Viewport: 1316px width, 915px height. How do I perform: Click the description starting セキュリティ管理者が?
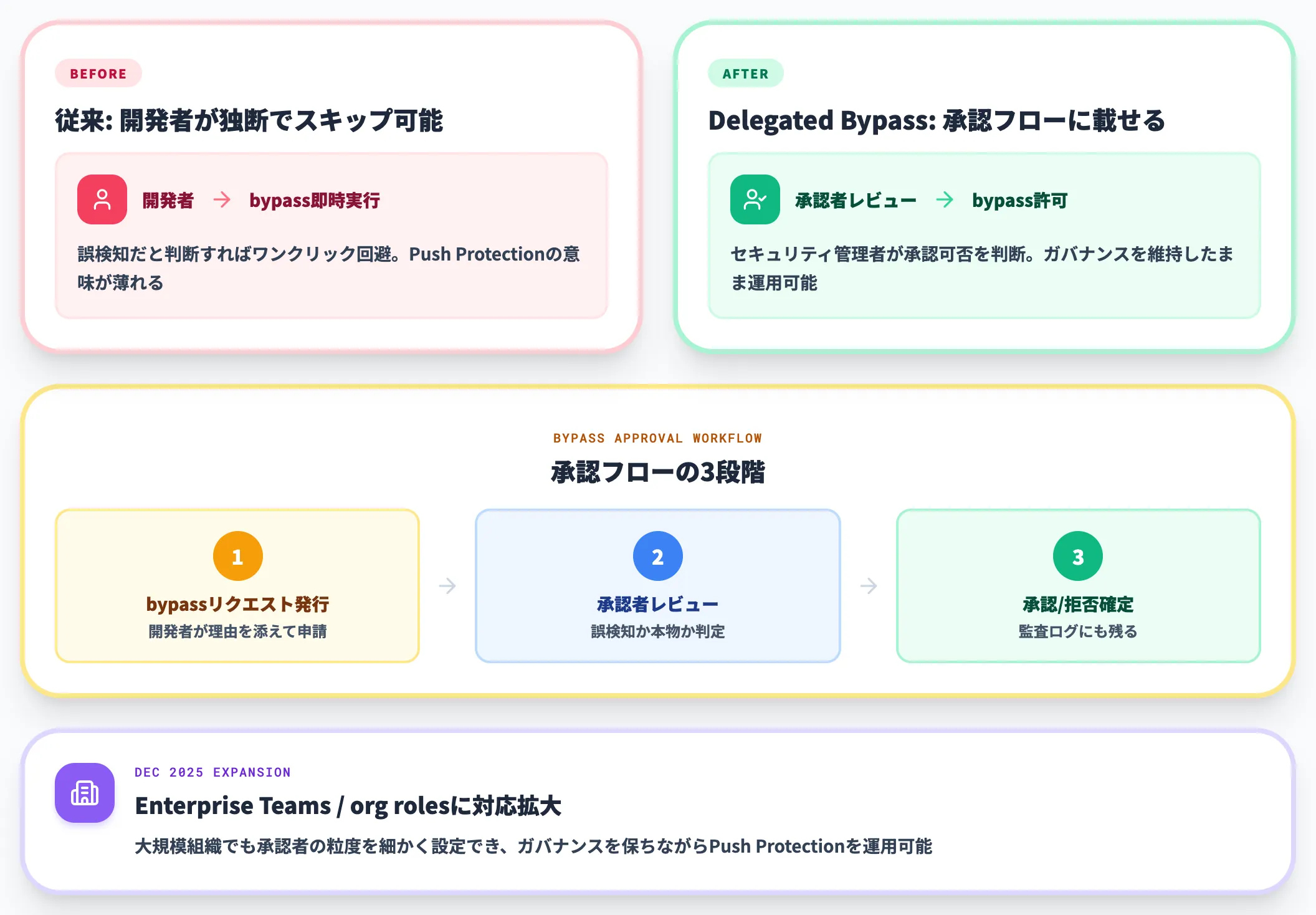[x=982, y=268]
